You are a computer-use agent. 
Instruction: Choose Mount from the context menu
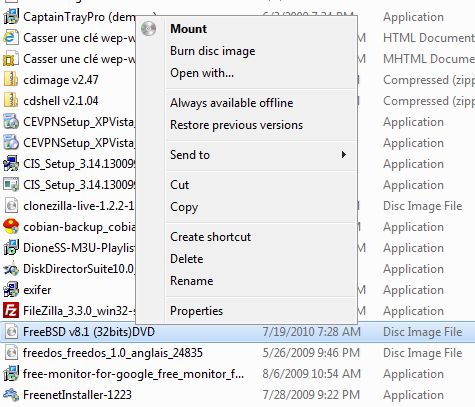[189, 29]
